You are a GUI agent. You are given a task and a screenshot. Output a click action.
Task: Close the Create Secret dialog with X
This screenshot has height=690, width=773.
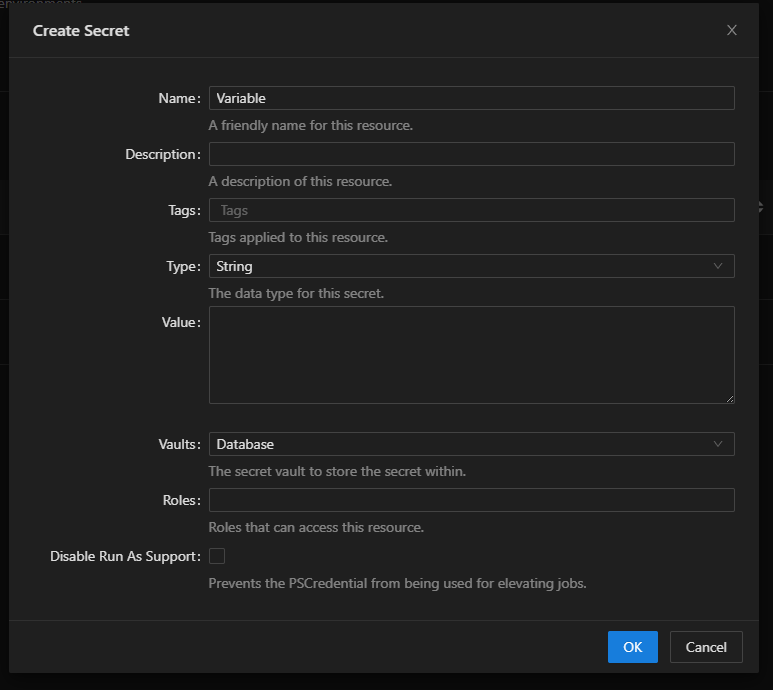[731, 30]
